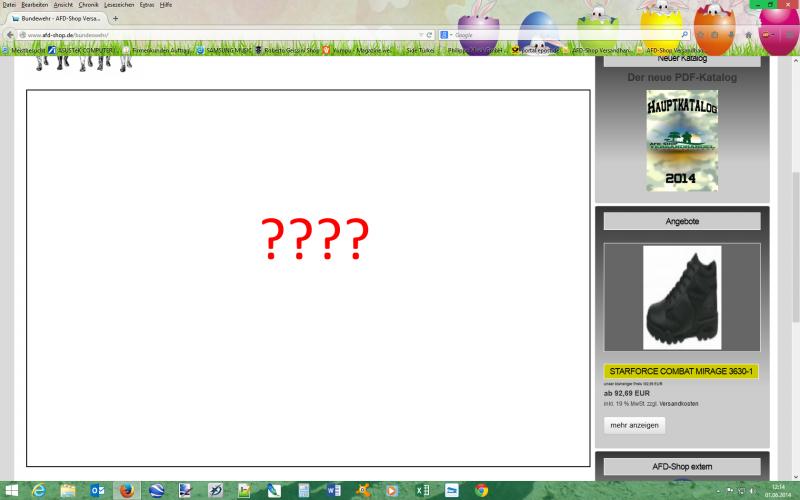This screenshot has height=500, width=800.
Task: Open the Lesezeichen menu
Action: [x=118, y=4]
